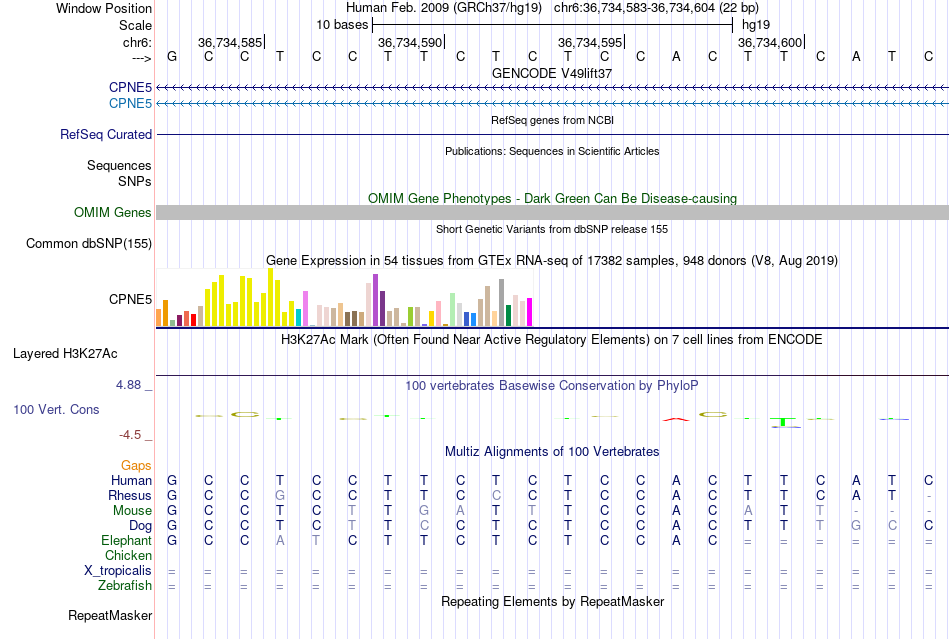Click the X_tropicalis alignment row label
Screen dimensions: 950x639
[x=118, y=571]
